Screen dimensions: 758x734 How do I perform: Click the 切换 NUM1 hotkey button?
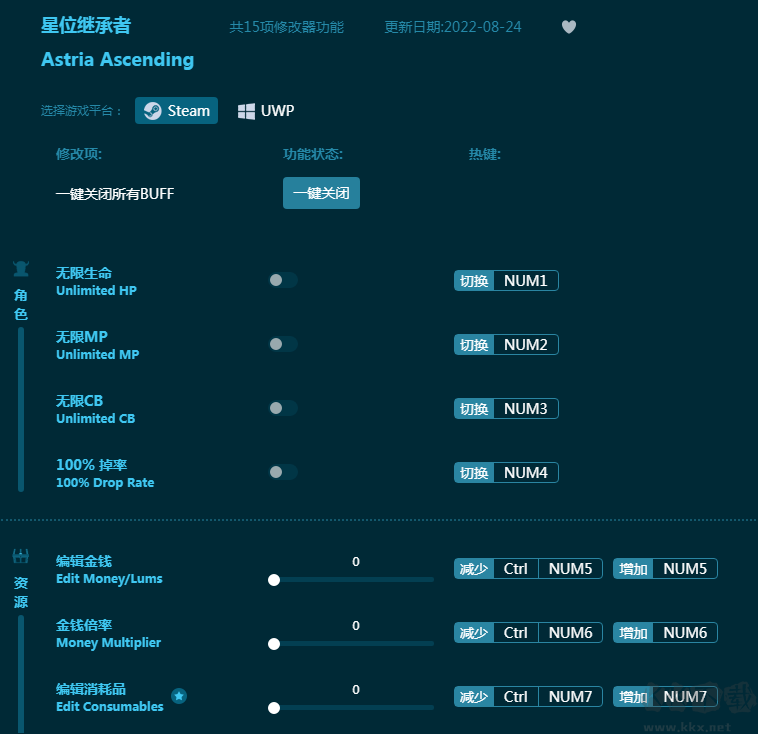[x=506, y=281]
